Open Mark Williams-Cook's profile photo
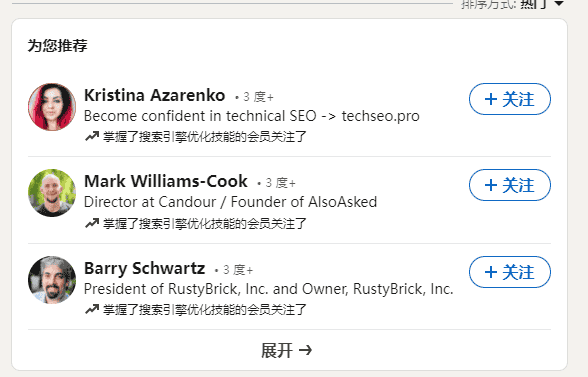Image resolution: width=588 pixels, height=377 pixels. pyautogui.click(x=52, y=193)
